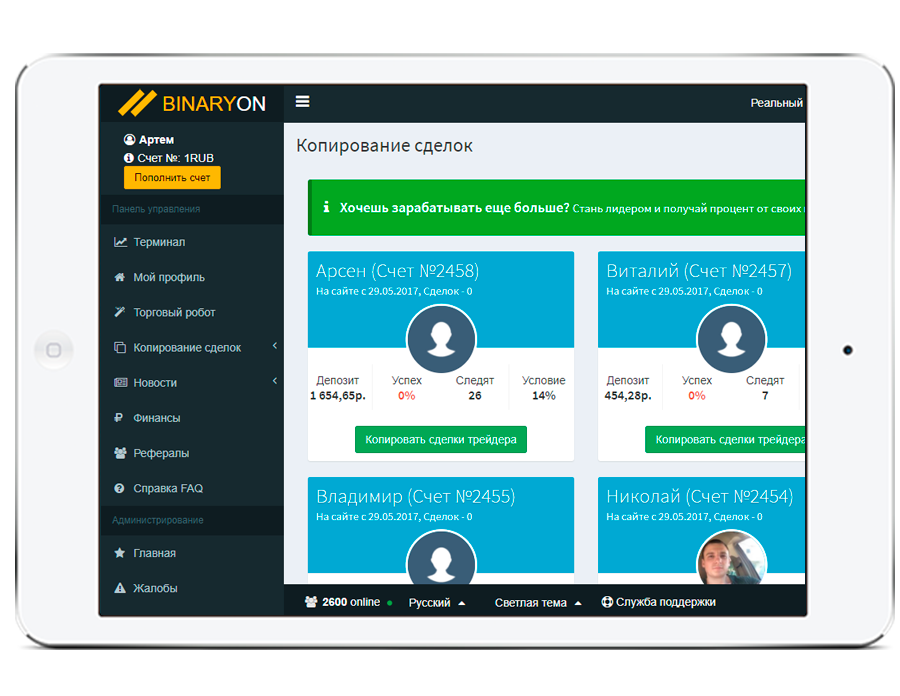Click Николай's profile photo
Screen dimensions: 900x696
[731, 560]
